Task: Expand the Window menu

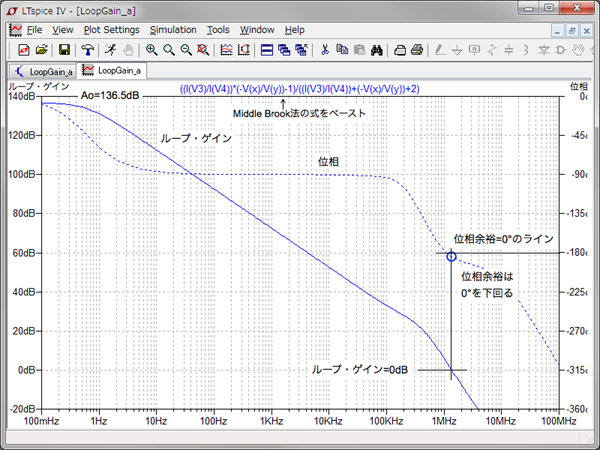Action: [257, 30]
